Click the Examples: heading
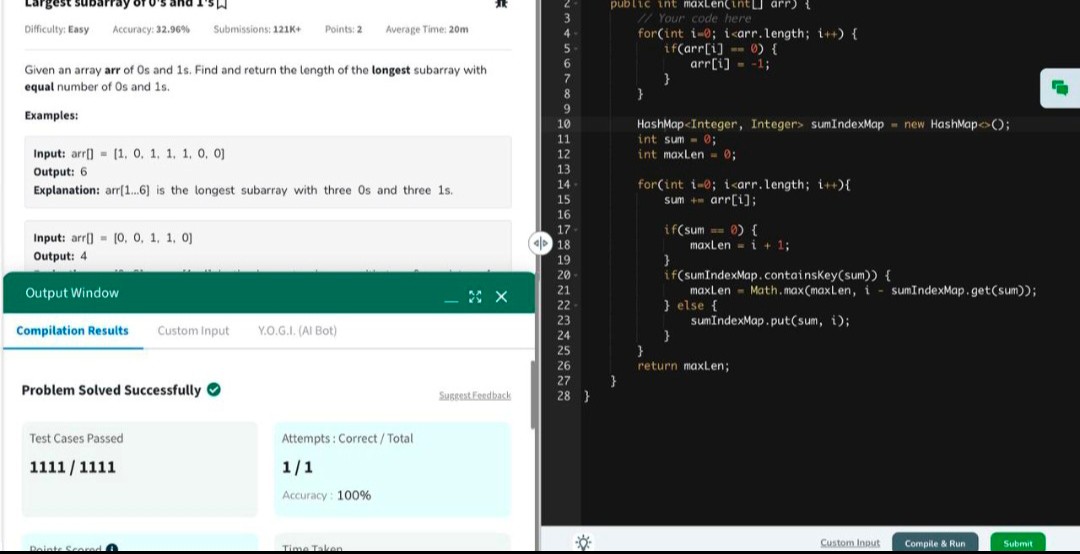Viewport: 1080px width, 554px height. tap(51, 116)
